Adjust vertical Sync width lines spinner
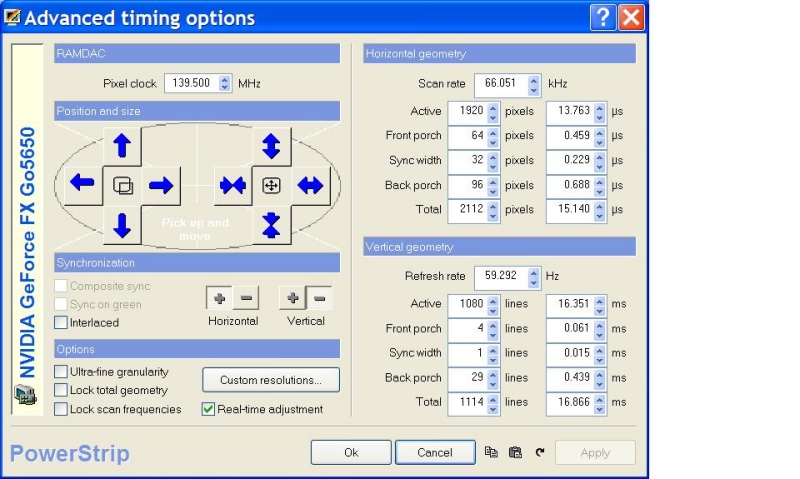The height and width of the screenshot is (479, 800). tap(493, 354)
